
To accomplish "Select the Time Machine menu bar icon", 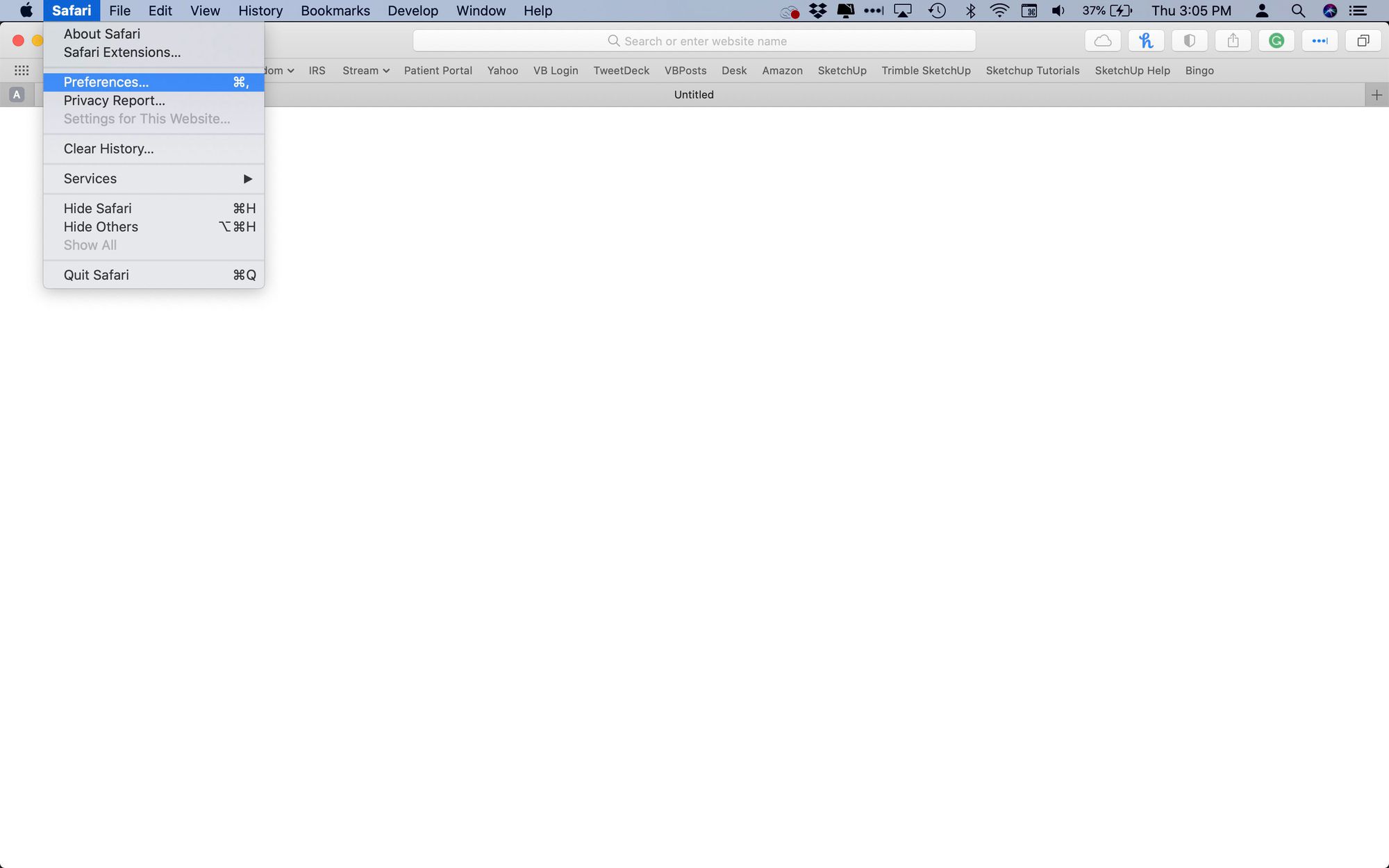I will tap(936, 11).
